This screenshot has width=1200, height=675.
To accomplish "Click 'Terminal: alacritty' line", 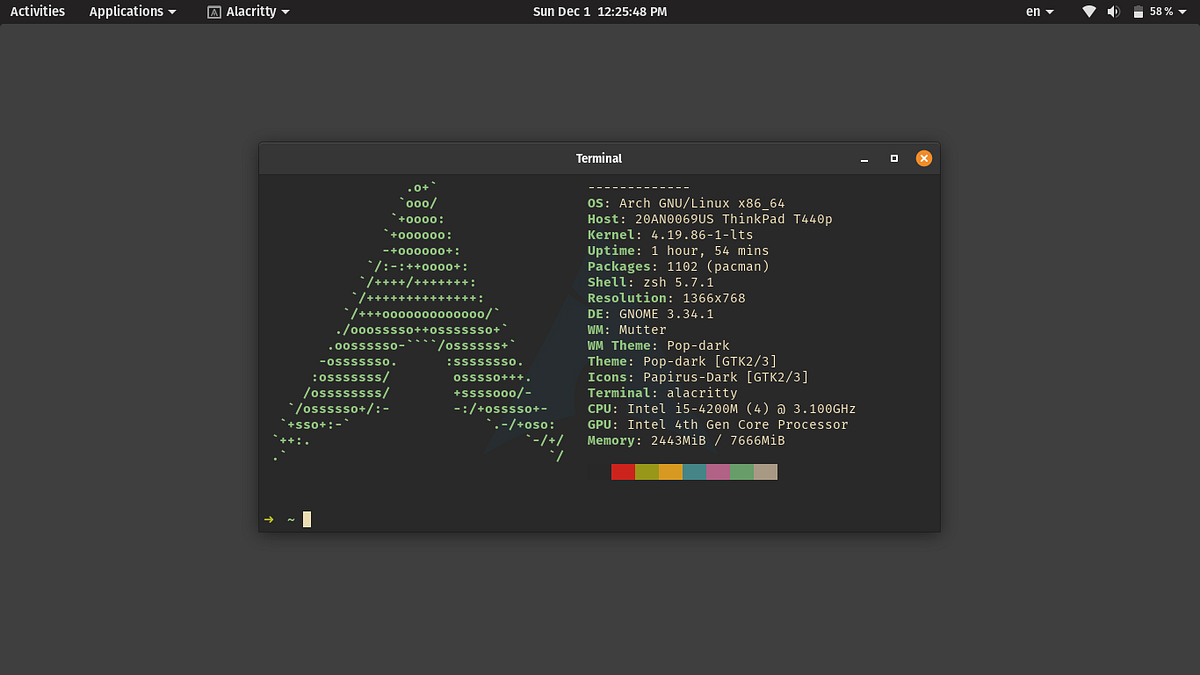I will point(663,393).
